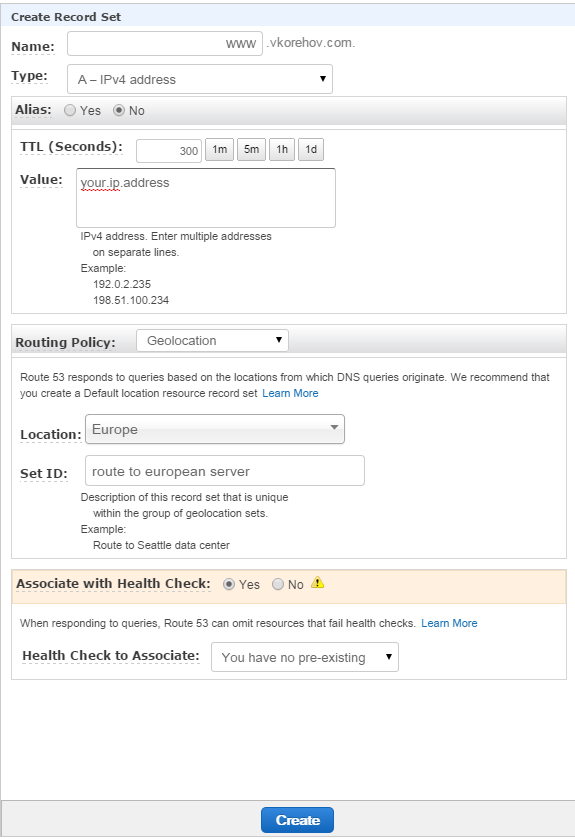The width and height of the screenshot is (575, 839).
Task: Select Alias No radio button
Action: pos(119,110)
